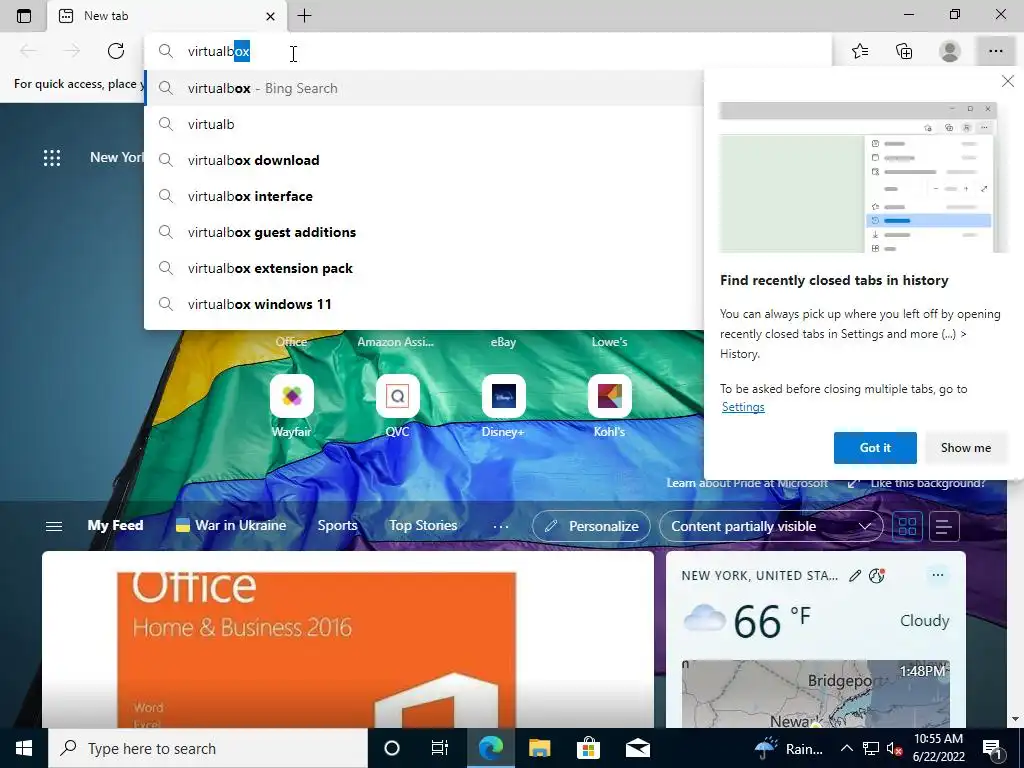Viewport: 1024px width, 768px height.
Task: Dismiss the recently closed tabs popup
Action: pos(1008,81)
